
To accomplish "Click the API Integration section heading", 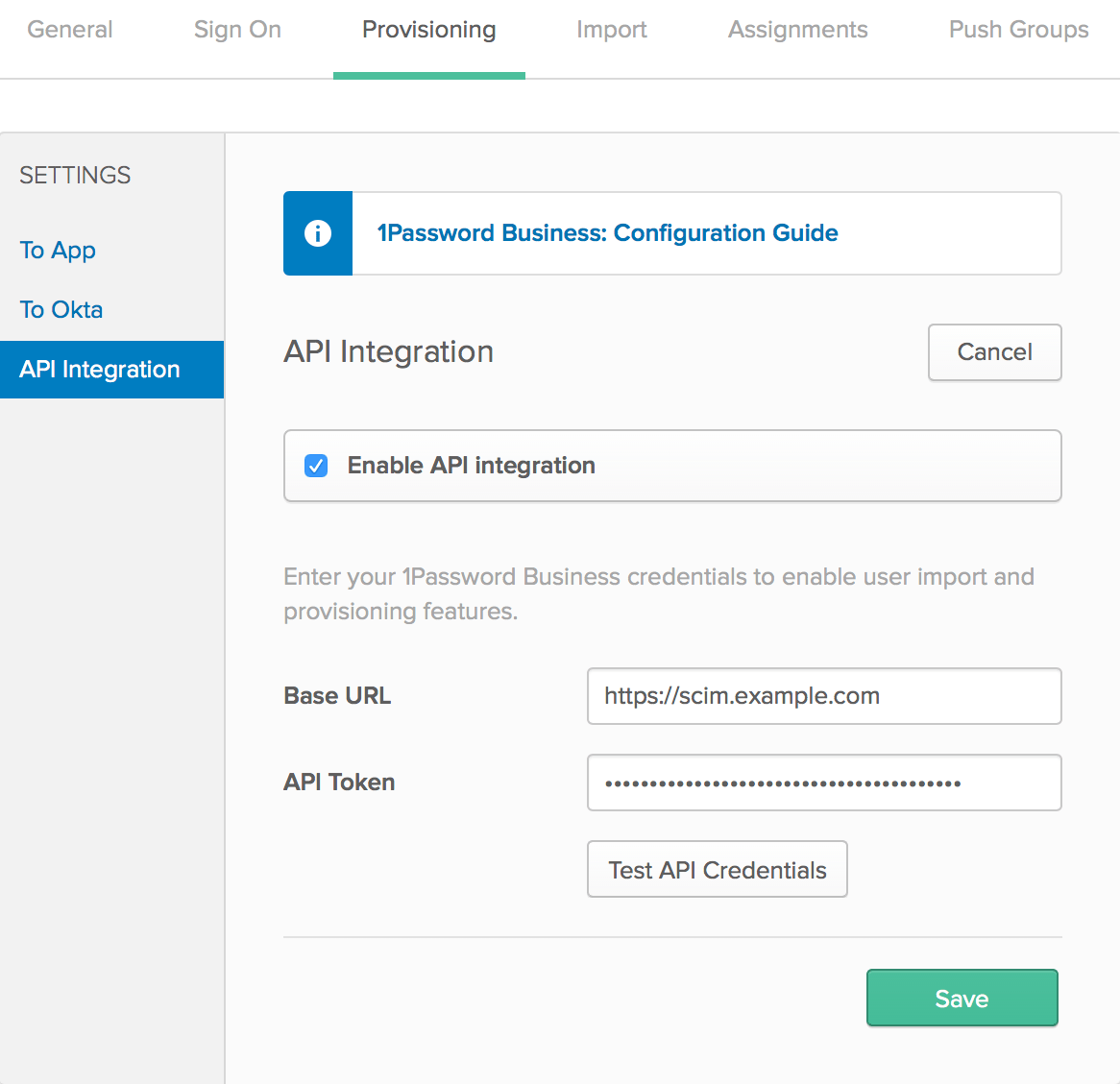I will (388, 351).
